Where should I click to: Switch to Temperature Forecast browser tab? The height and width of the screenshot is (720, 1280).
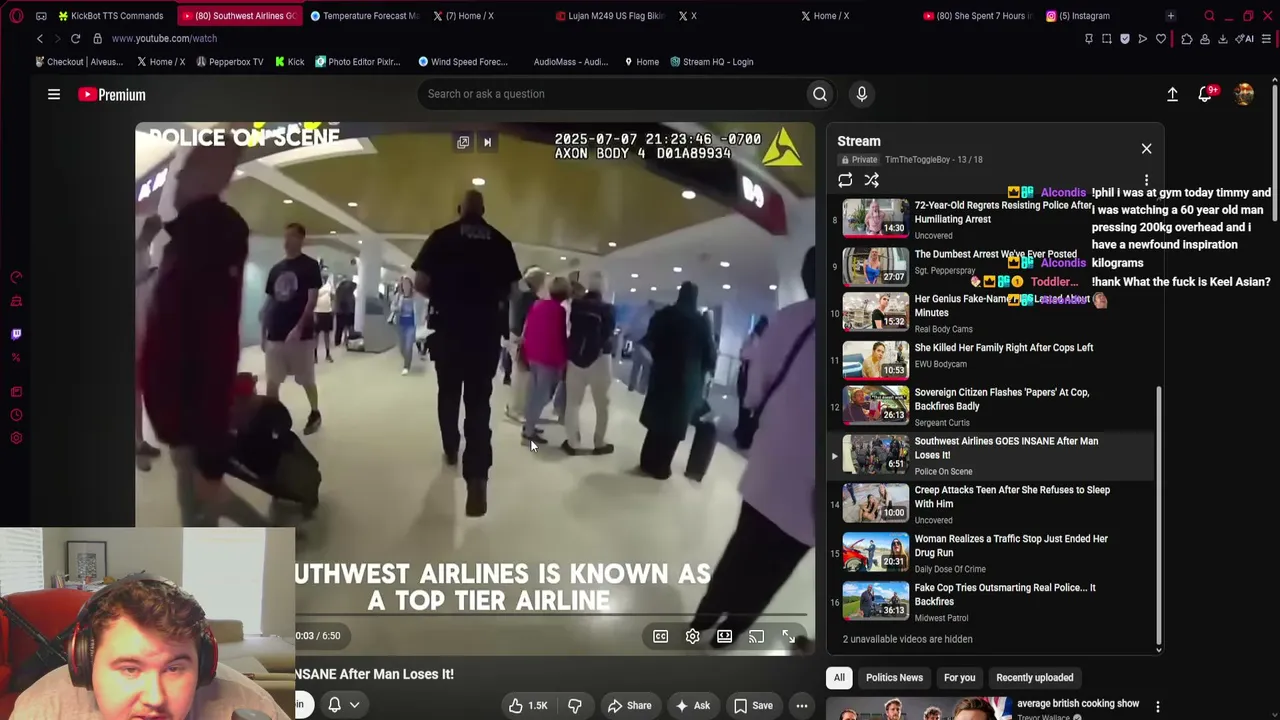click(363, 16)
